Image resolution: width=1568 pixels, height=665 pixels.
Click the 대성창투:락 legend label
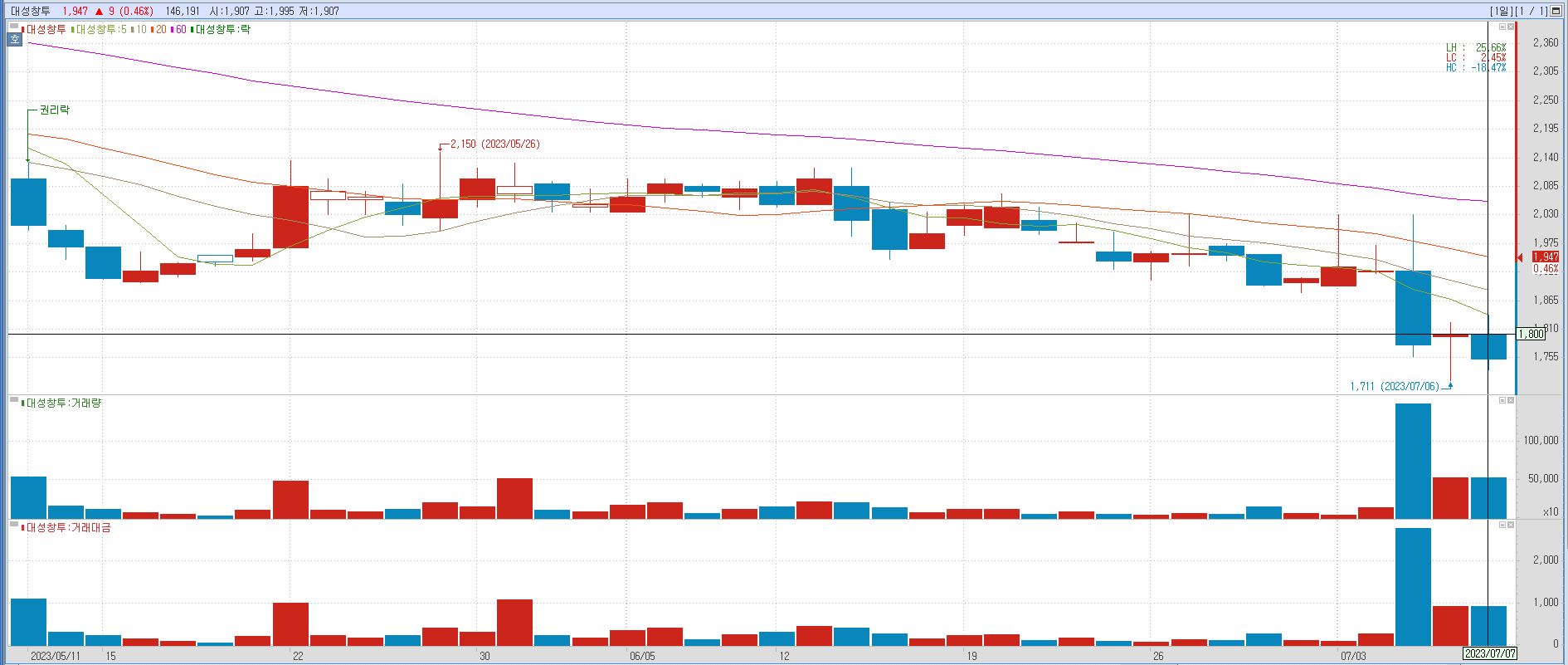222,29
